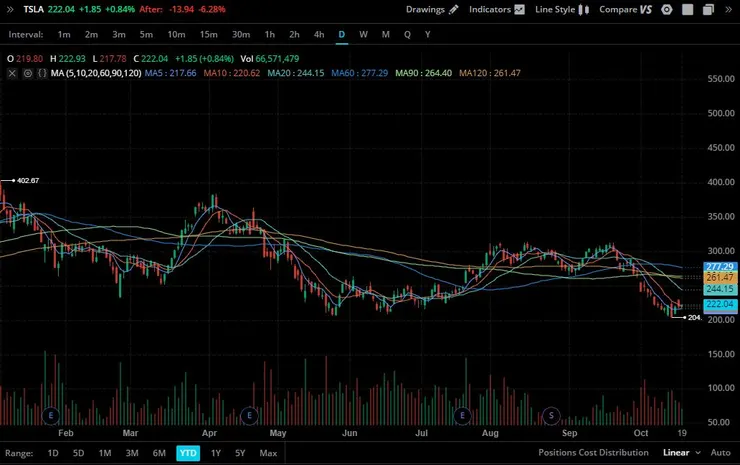Toggle MA indicator visibility eye icon
The width and height of the screenshot is (740, 465).
click(27, 73)
